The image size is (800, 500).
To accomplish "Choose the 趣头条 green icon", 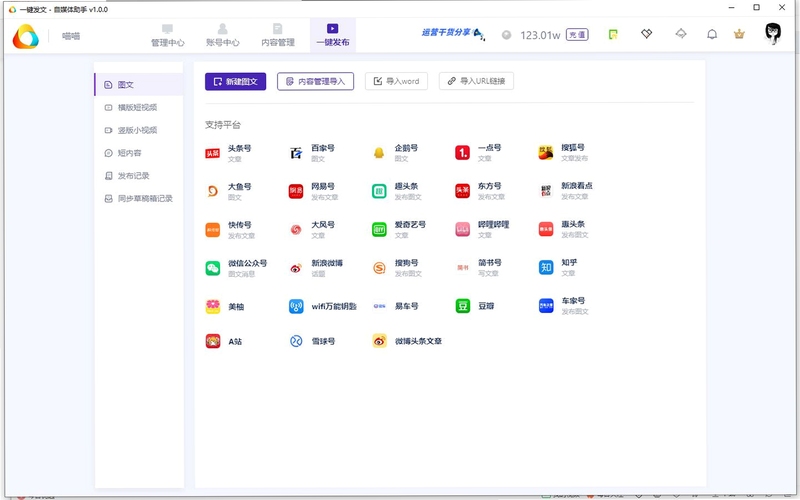I will tap(379, 191).
